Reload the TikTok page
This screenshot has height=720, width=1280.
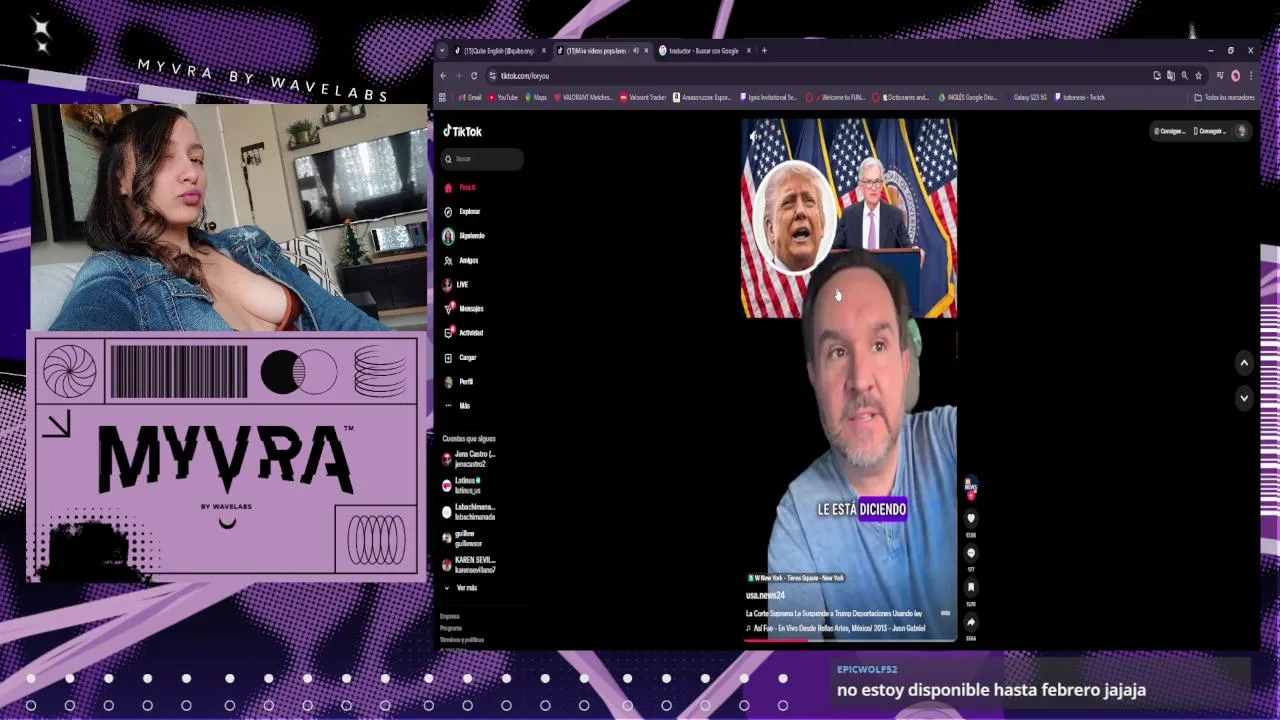pos(474,76)
